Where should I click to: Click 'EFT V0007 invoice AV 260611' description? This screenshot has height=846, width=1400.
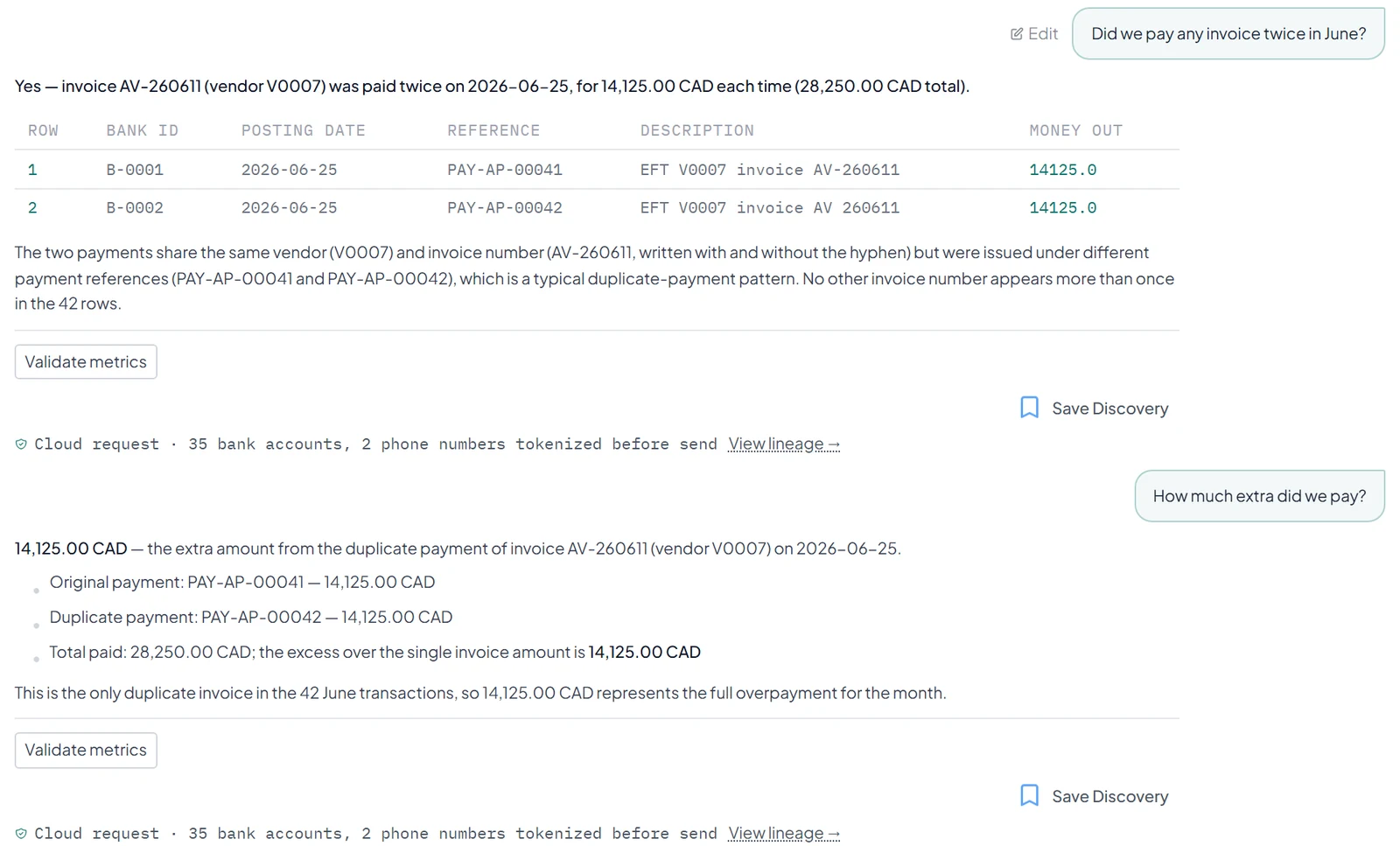(770, 208)
